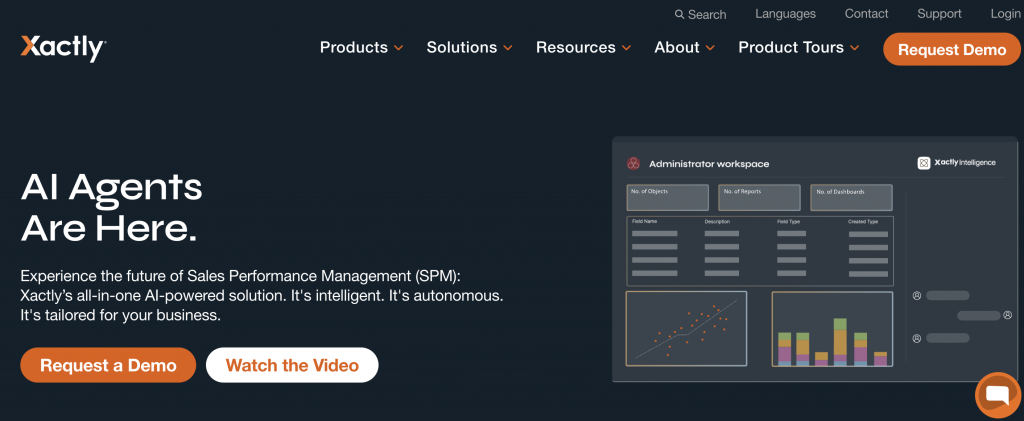Open the Languages link
The width and height of the screenshot is (1024, 421).
coord(785,14)
